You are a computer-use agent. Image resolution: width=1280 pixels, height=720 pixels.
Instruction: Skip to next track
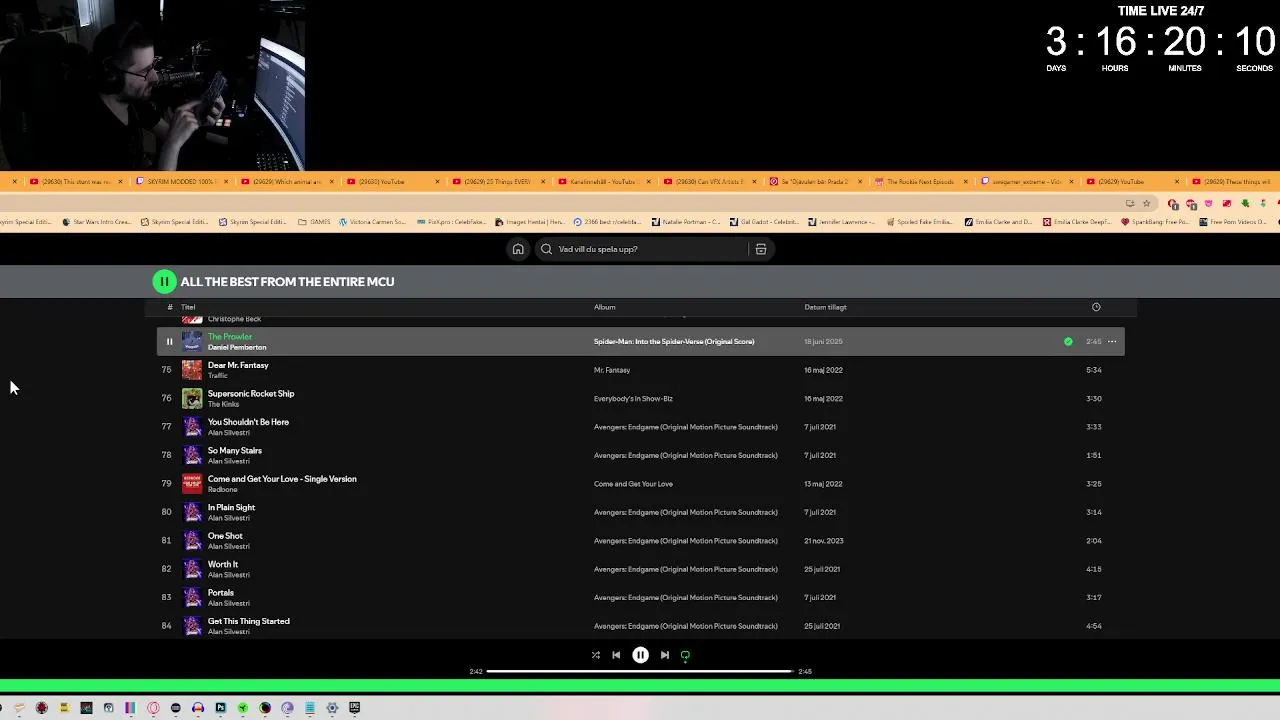coord(665,655)
